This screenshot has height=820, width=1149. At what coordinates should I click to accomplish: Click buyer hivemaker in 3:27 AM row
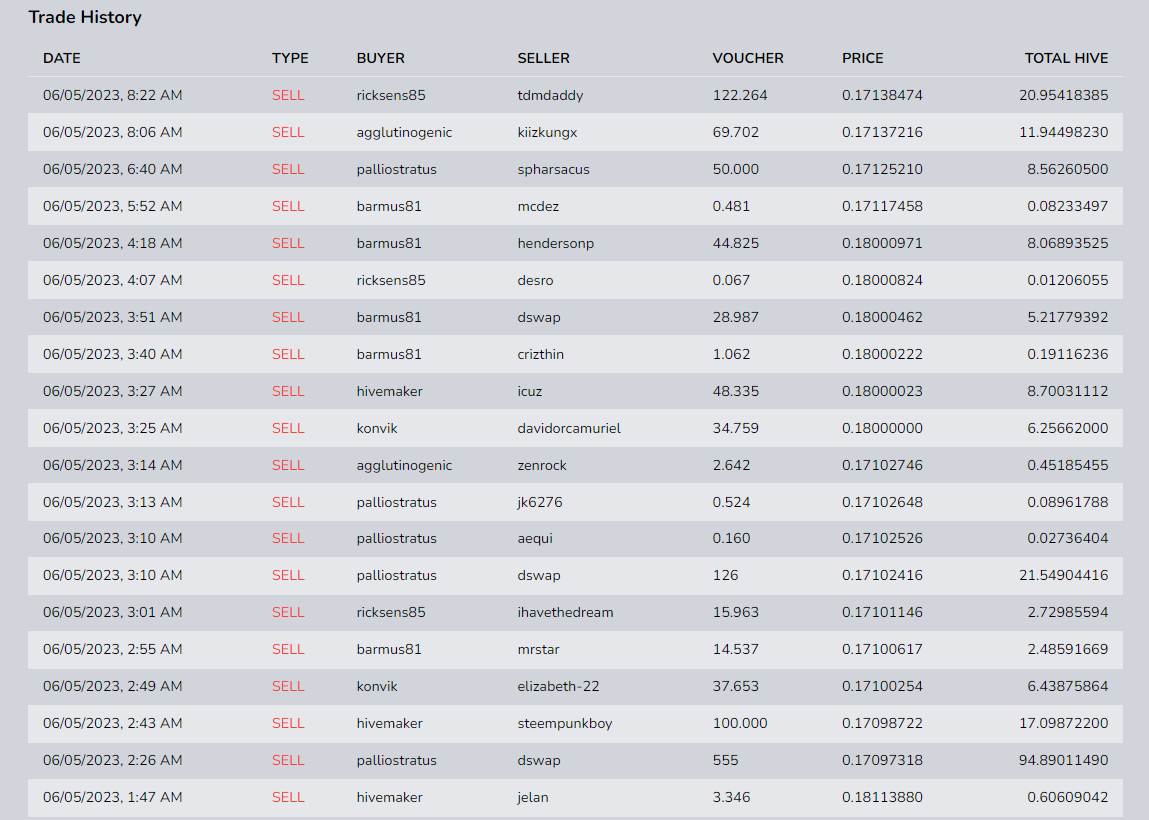point(390,391)
